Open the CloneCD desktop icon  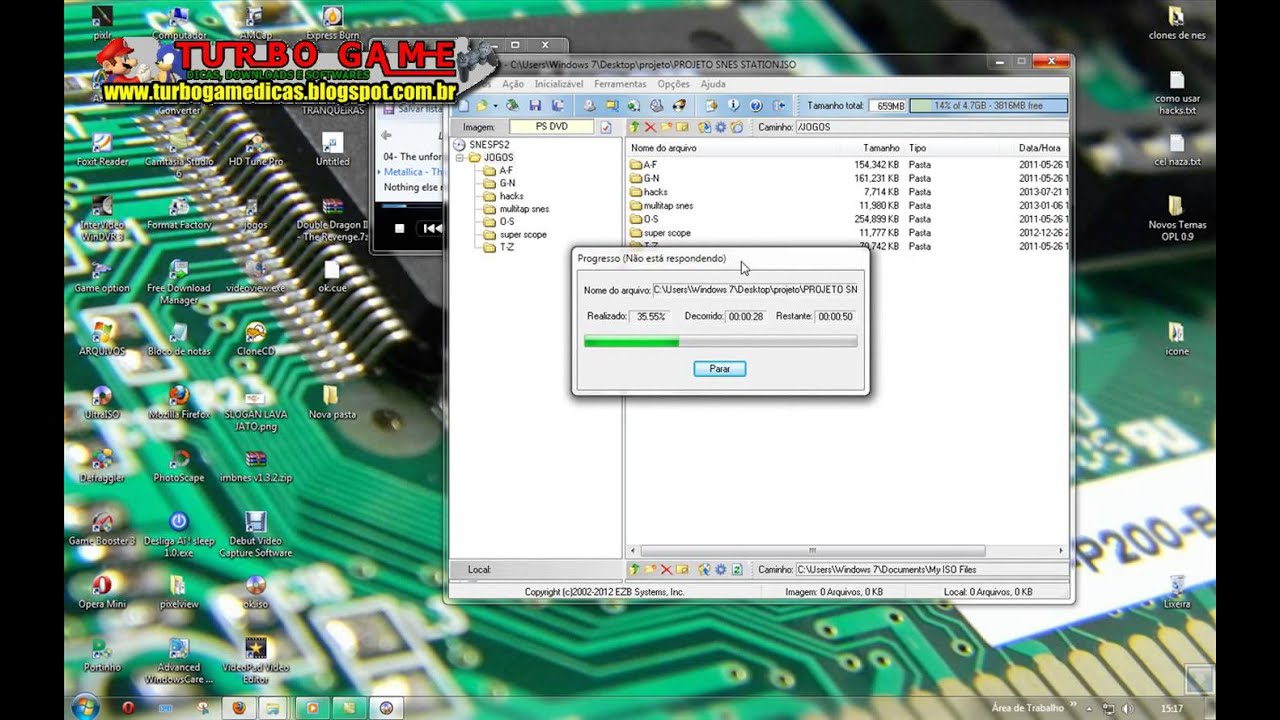(x=255, y=338)
